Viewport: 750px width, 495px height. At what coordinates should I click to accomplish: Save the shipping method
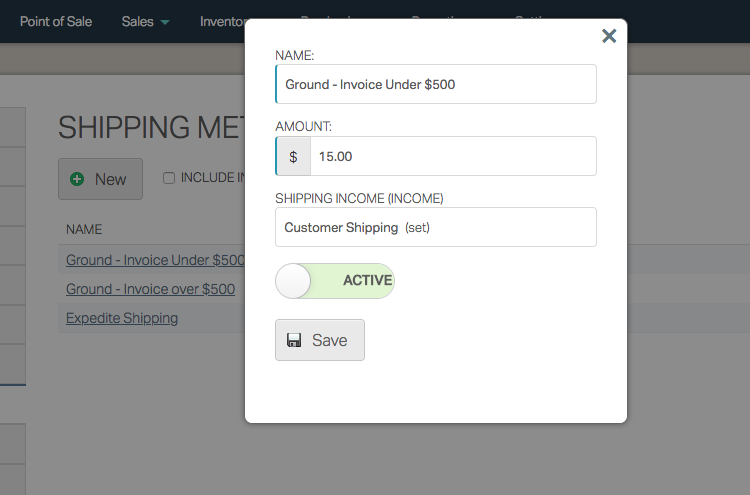tap(320, 340)
